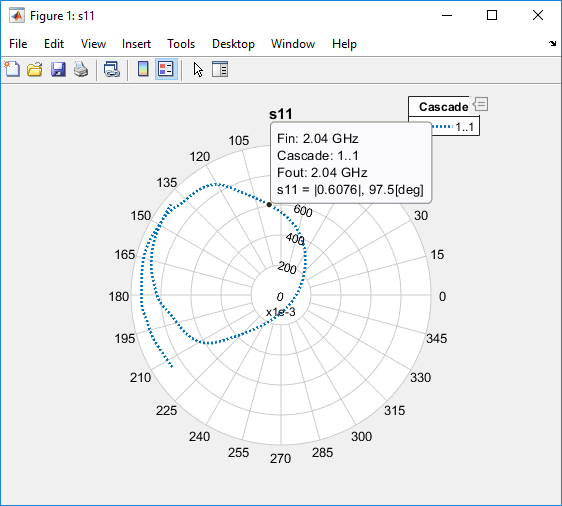Expand the toolbar dock arrow at the menu bar's right end

point(552,44)
